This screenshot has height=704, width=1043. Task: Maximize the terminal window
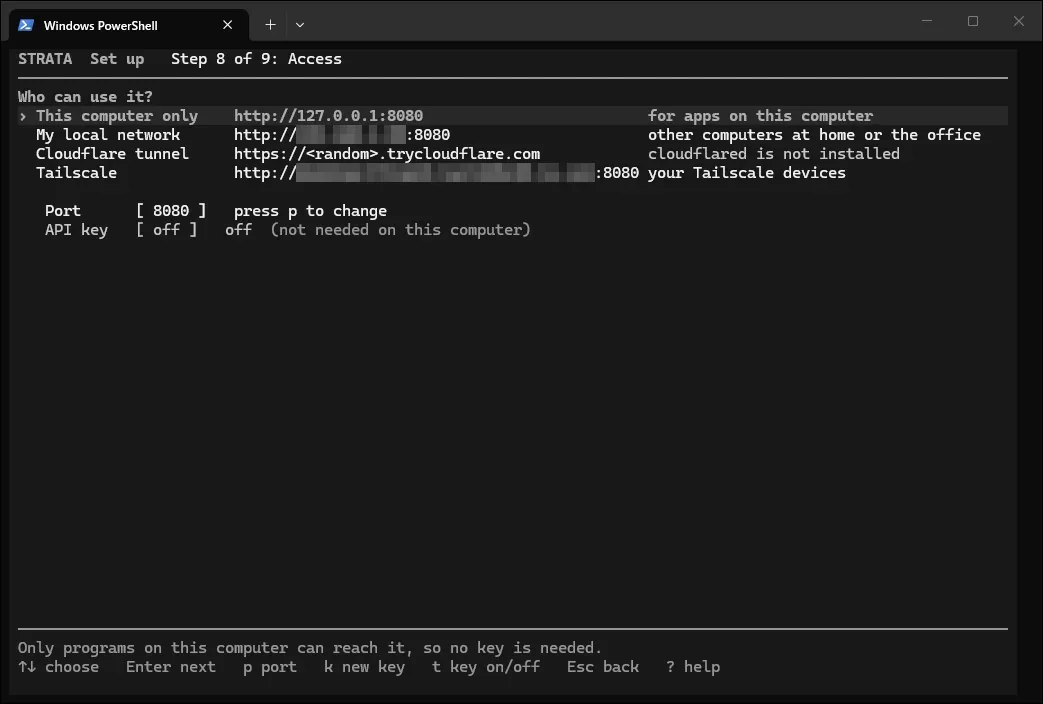[972, 21]
